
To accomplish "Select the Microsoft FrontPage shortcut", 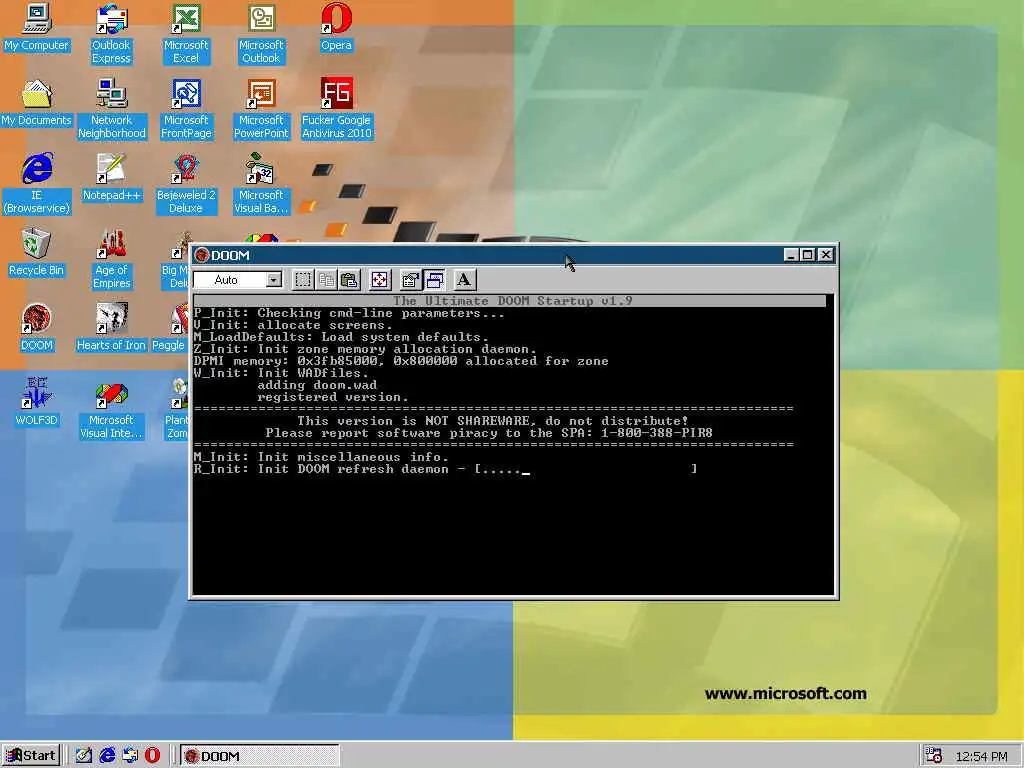I will tap(186, 109).
